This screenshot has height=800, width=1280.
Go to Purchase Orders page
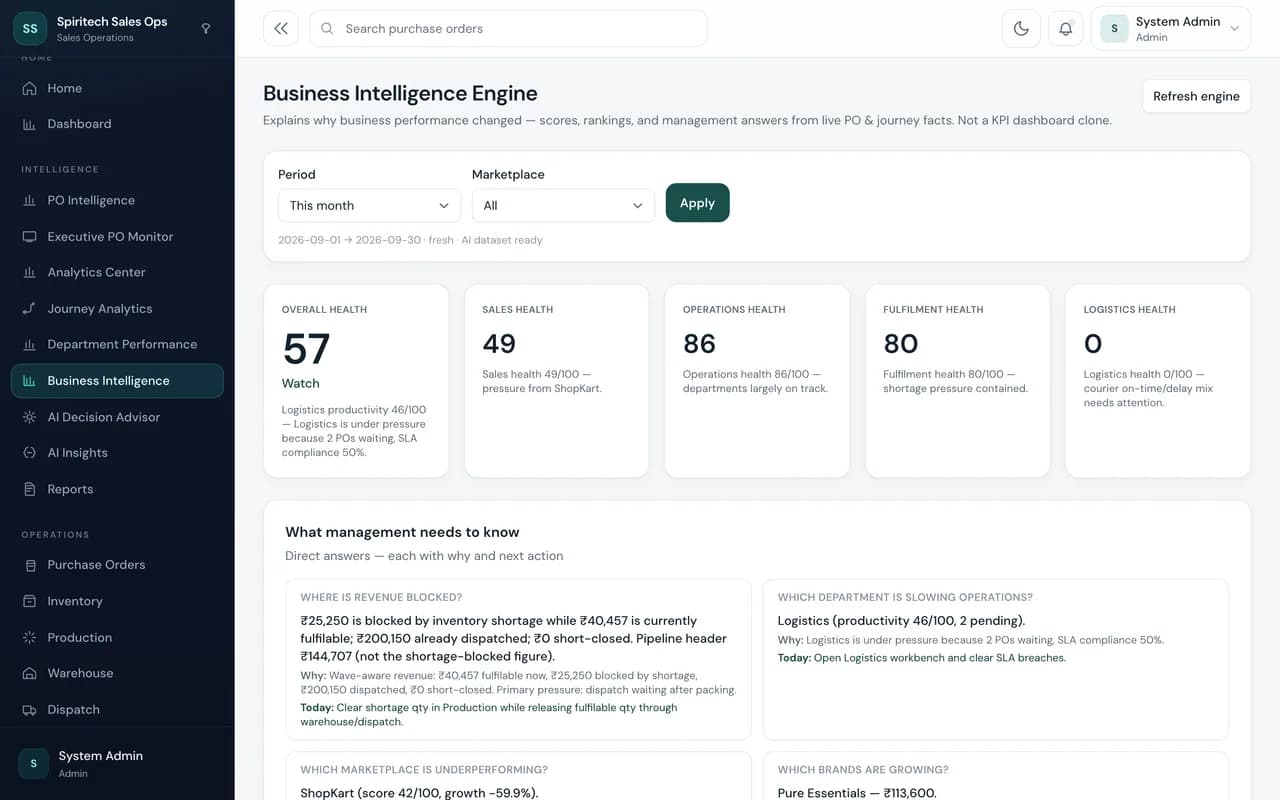click(x=117, y=565)
